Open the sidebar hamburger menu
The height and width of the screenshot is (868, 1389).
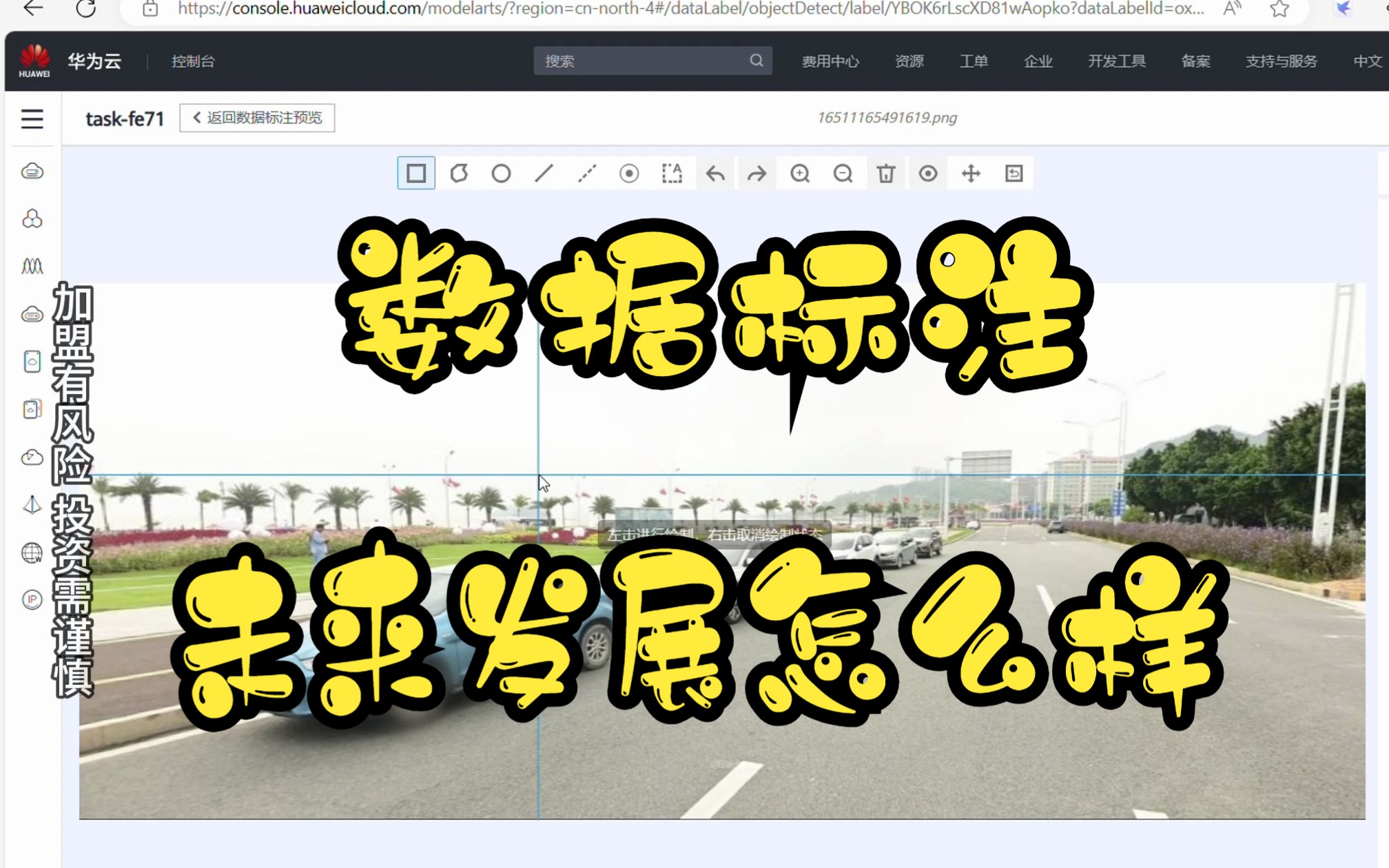click(32, 118)
